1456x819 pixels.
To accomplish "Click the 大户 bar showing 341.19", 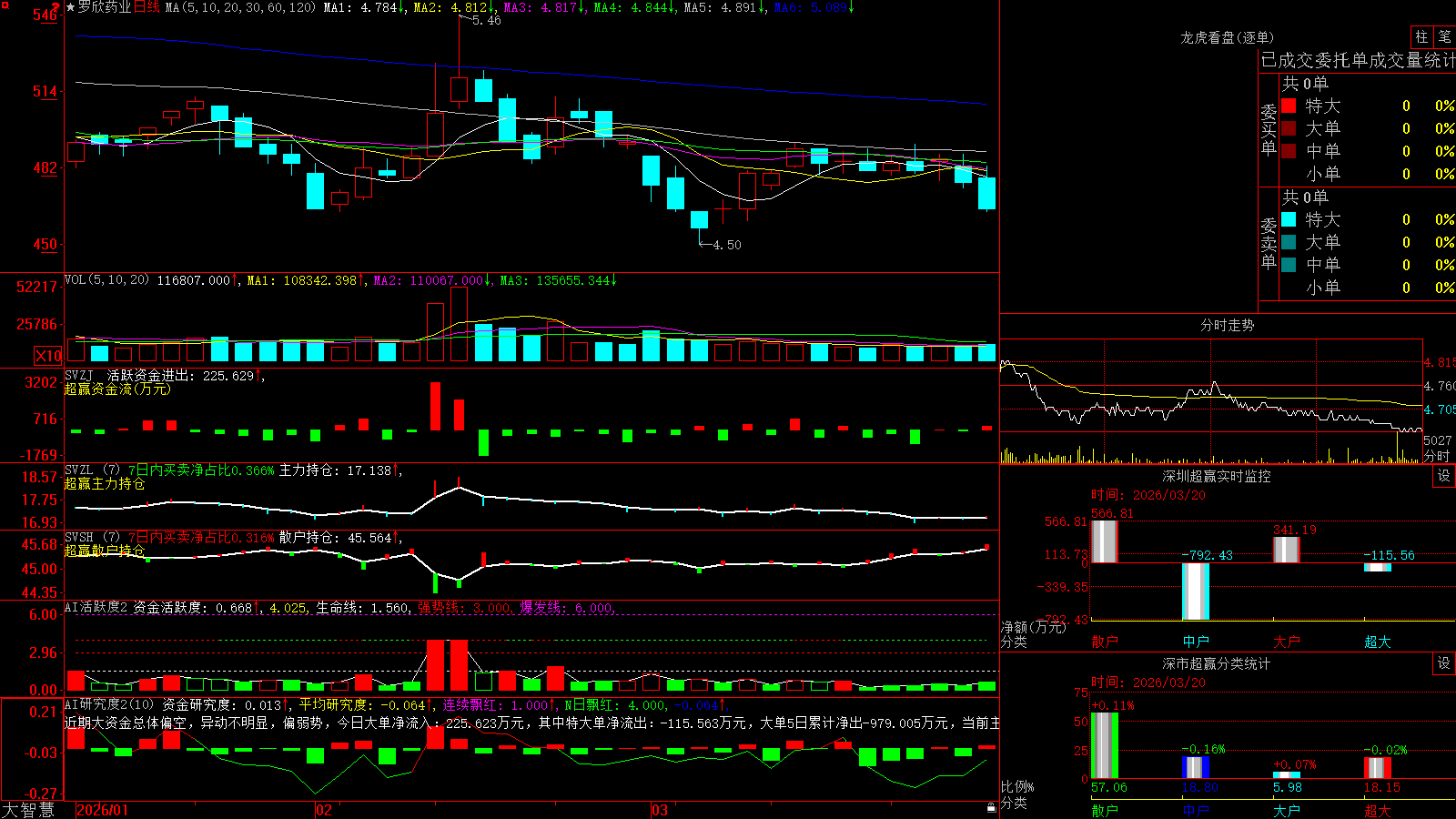I will pyautogui.click(x=1286, y=550).
